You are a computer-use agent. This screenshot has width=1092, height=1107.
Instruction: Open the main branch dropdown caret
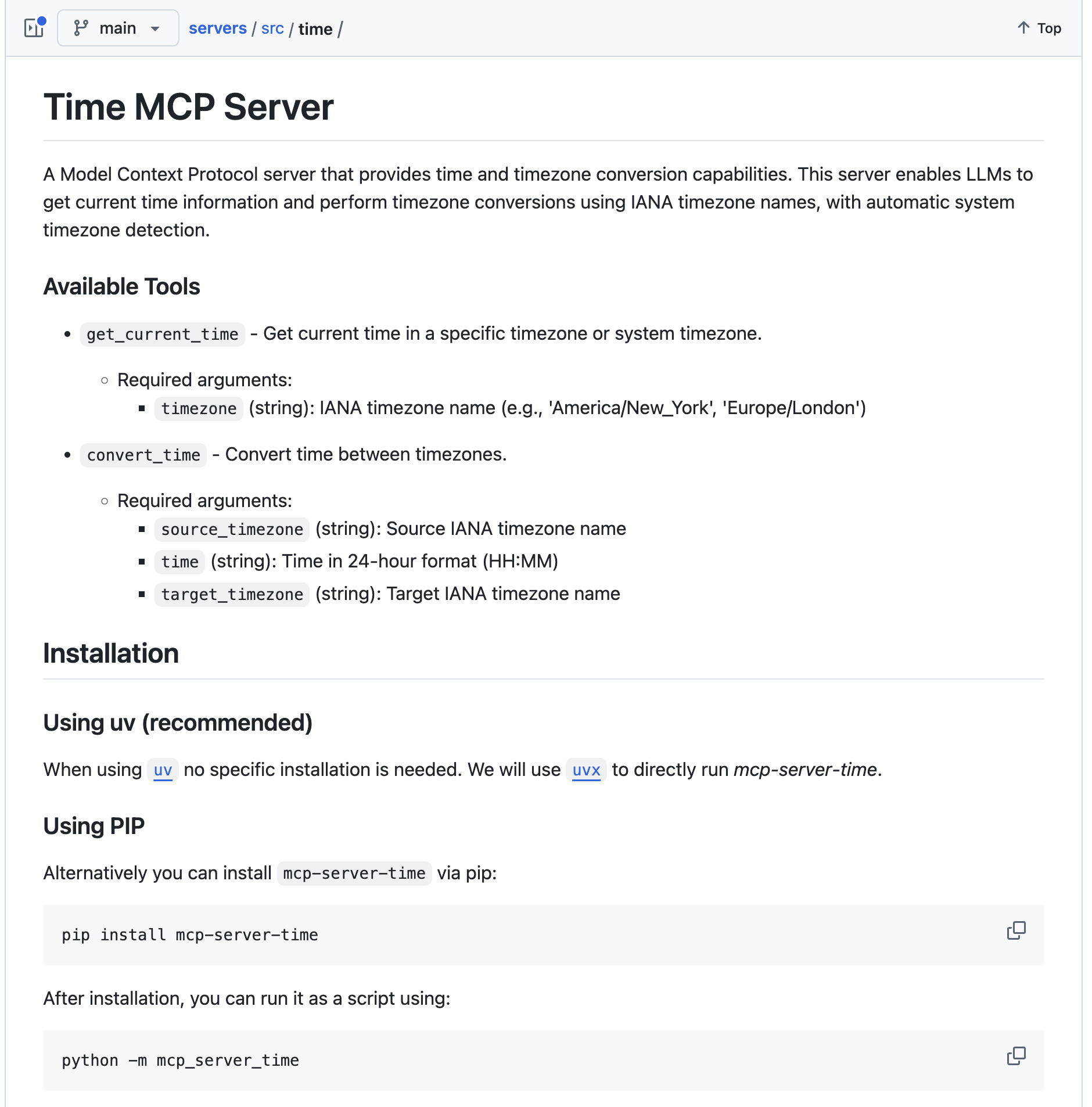(x=155, y=28)
